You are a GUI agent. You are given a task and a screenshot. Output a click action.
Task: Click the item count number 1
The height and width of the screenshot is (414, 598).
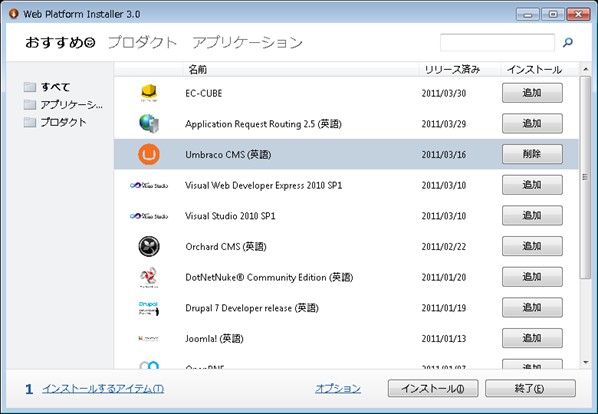[29, 389]
